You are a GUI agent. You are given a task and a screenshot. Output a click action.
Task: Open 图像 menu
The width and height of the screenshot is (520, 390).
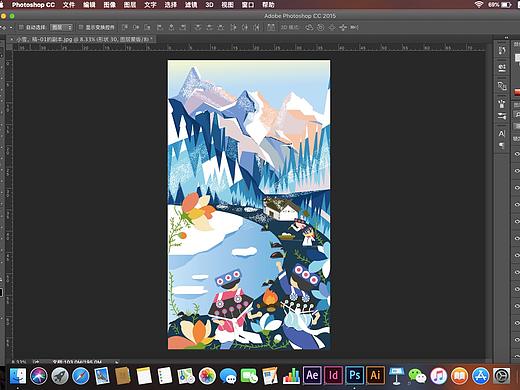click(109, 5)
